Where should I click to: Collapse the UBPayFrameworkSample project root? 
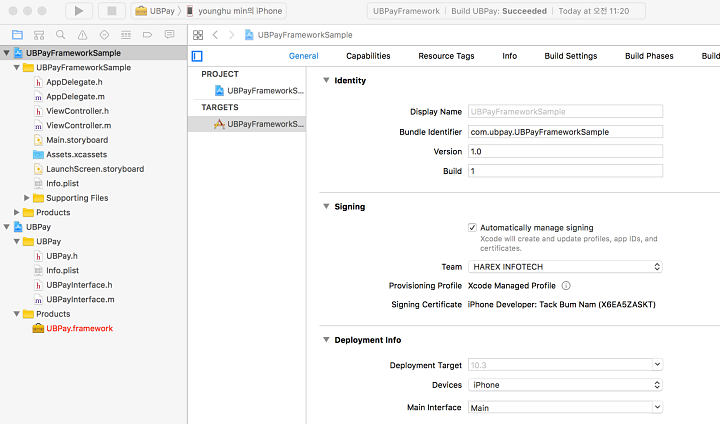[6, 53]
